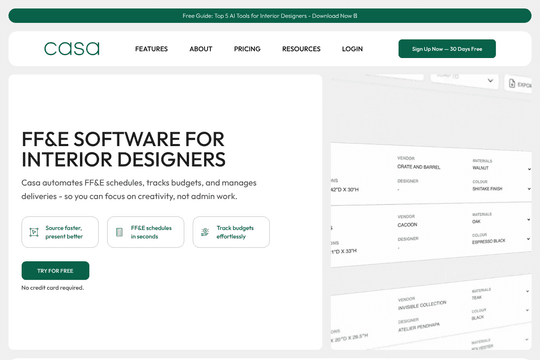The image size is (540, 360).
Task: Click the sourcing icon in first card
Action: coord(34,232)
